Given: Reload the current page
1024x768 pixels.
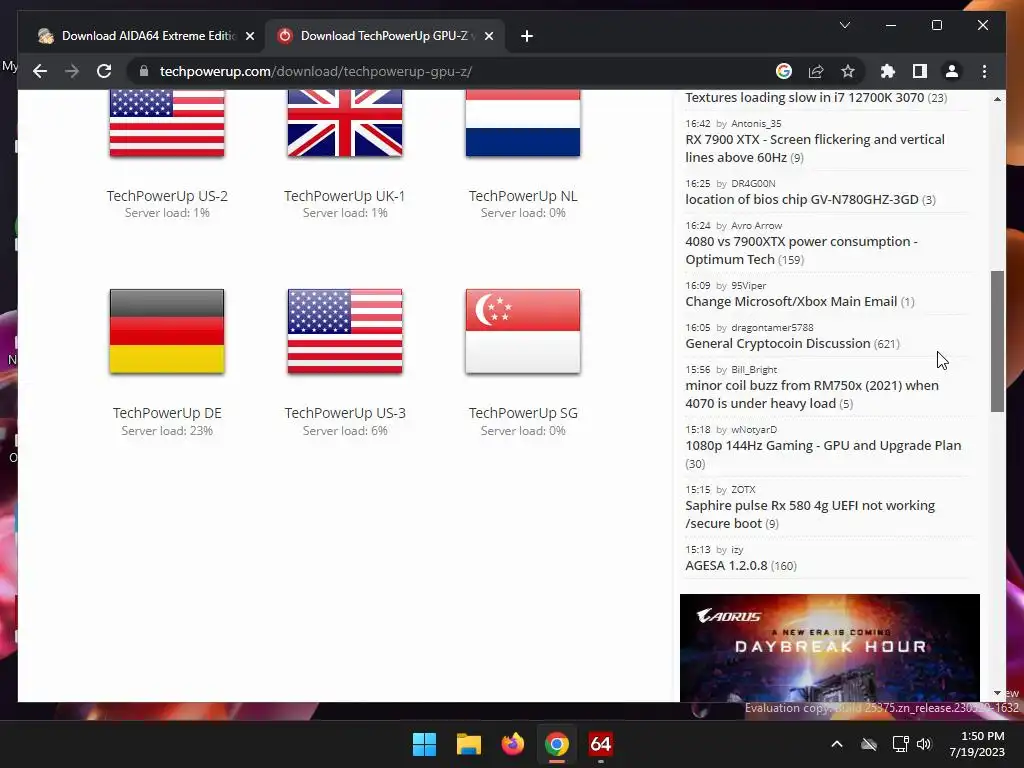Looking at the screenshot, I should point(104,71).
